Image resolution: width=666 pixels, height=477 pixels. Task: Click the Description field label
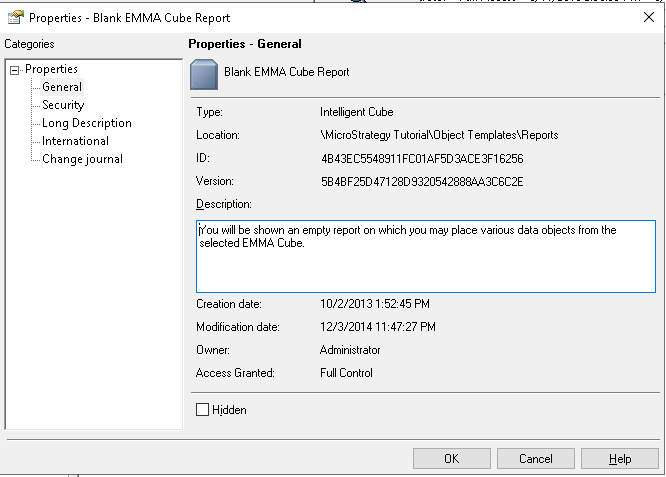[x=224, y=204]
